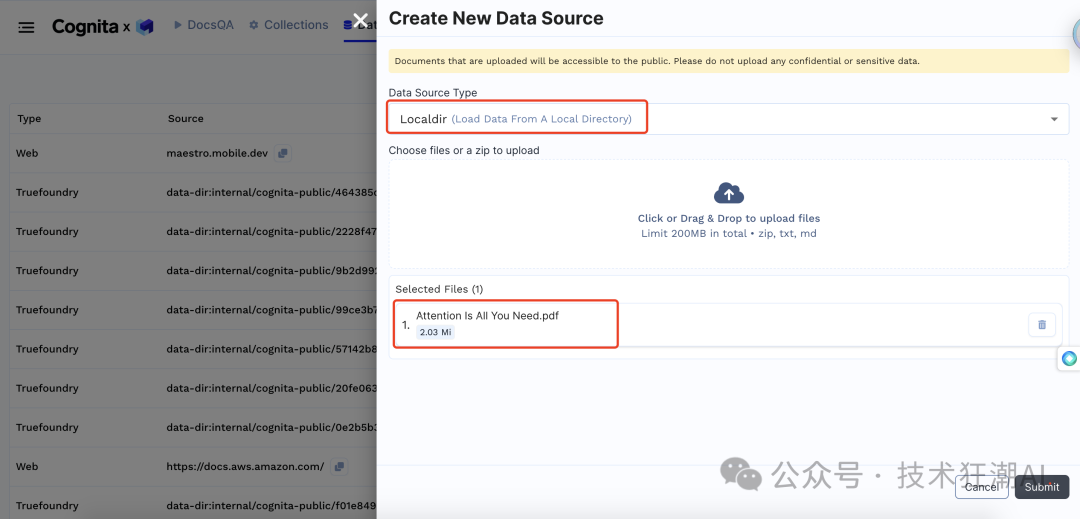The image size is (1080, 519).
Task: Click the Cognita cube logo icon
Action: click(x=145, y=27)
